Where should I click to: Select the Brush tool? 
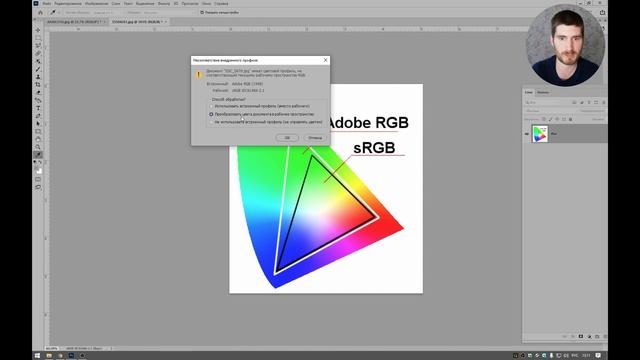tap(38, 69)
